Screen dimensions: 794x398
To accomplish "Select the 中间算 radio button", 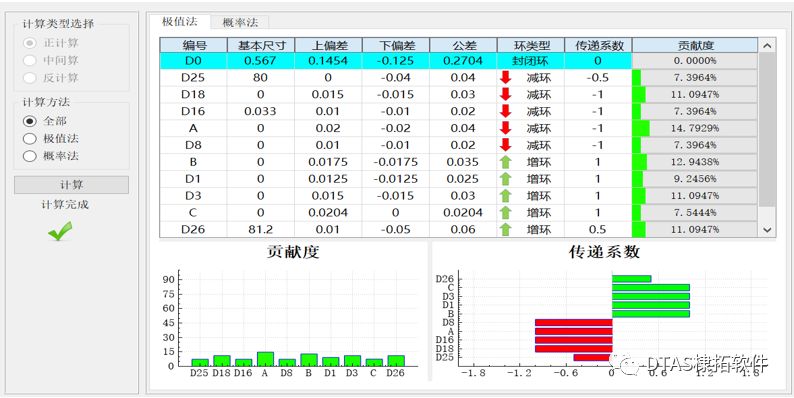I will pos(30,60).
